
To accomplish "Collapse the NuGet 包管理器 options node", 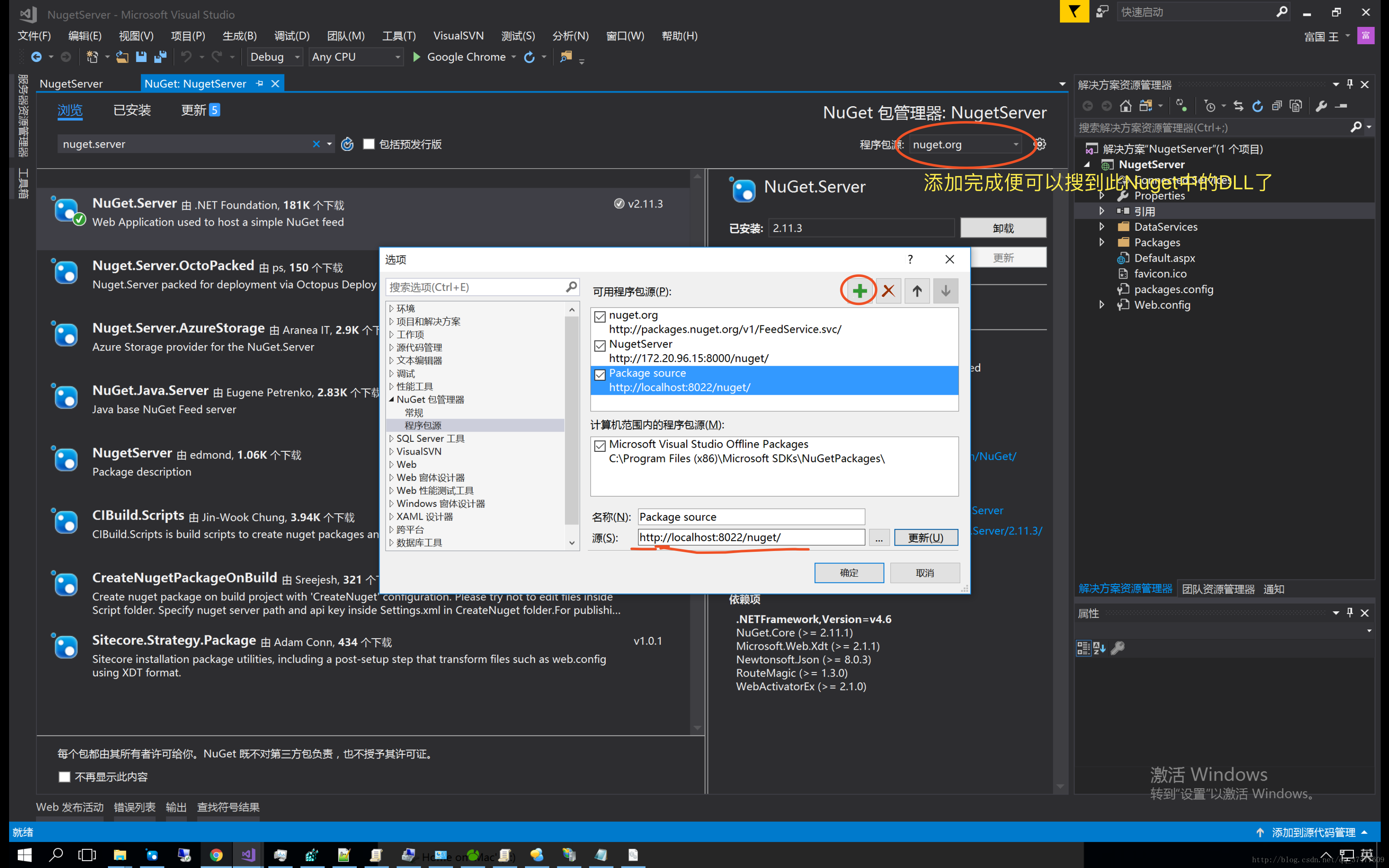I will (391, 400).
